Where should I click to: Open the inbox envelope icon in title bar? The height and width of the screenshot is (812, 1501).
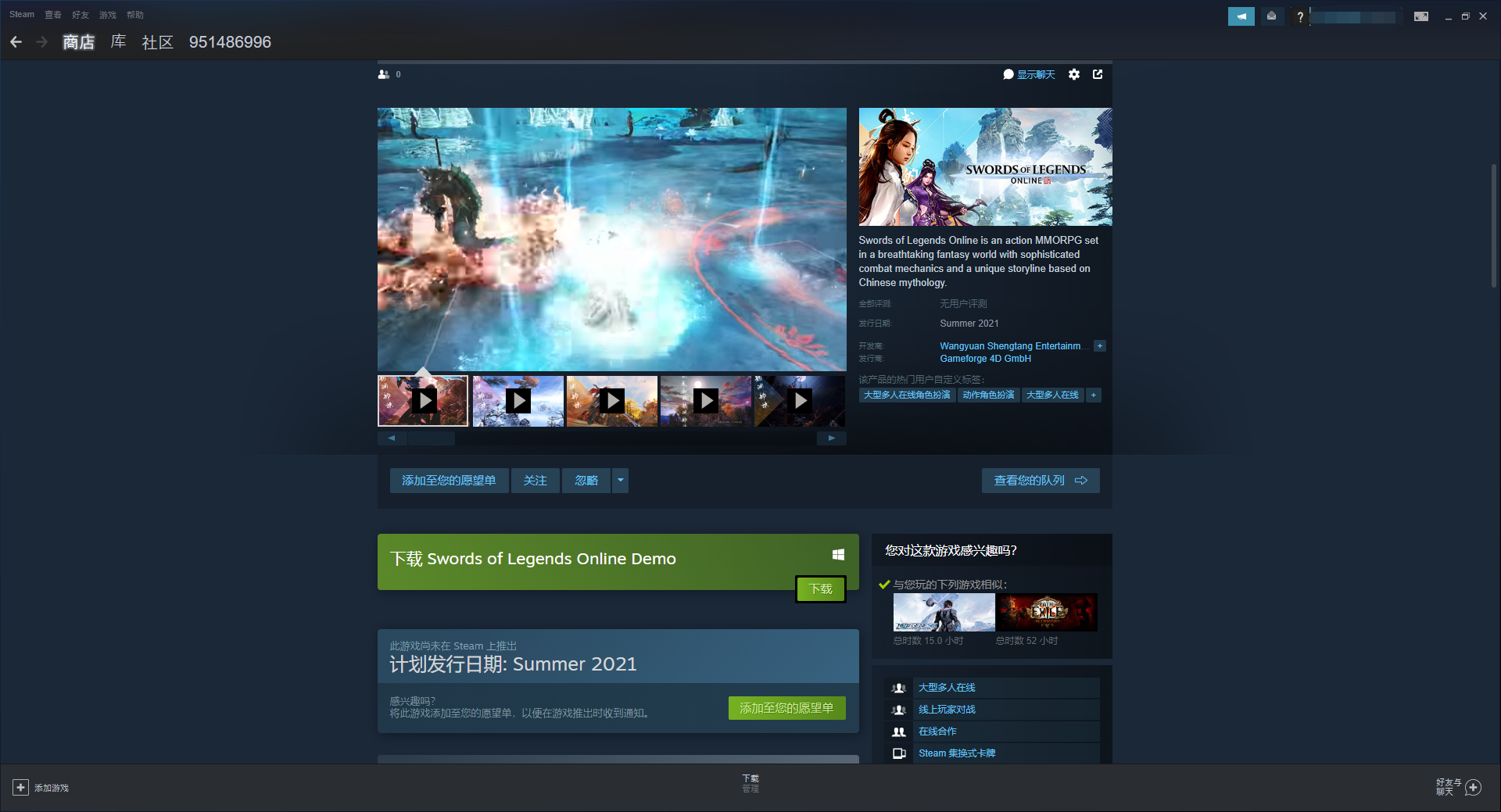(x=1272, y=16)
